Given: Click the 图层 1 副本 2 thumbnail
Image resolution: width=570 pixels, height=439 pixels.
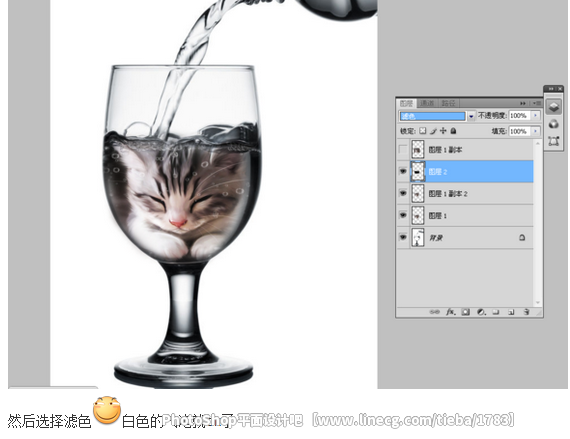Looking at the screenshot, I should 418,193.
